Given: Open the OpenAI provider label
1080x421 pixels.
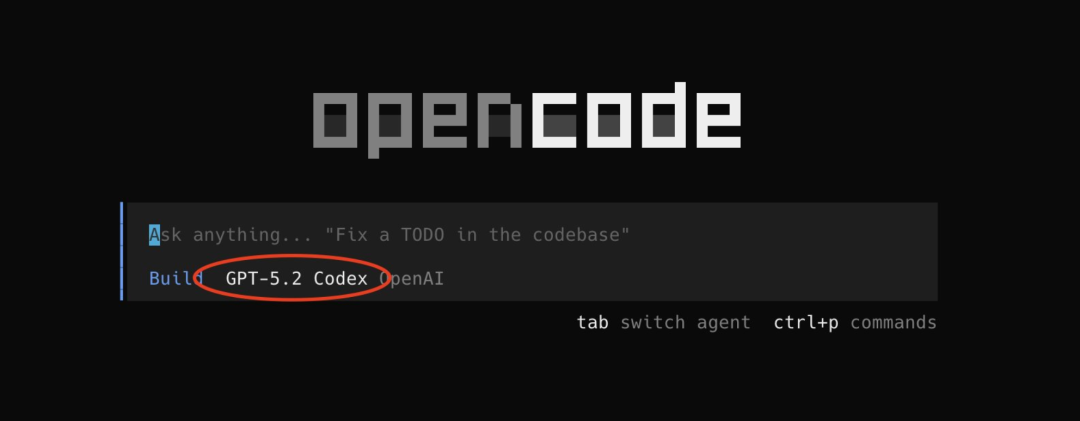Looking at the screenshot, I should (411, 279).
